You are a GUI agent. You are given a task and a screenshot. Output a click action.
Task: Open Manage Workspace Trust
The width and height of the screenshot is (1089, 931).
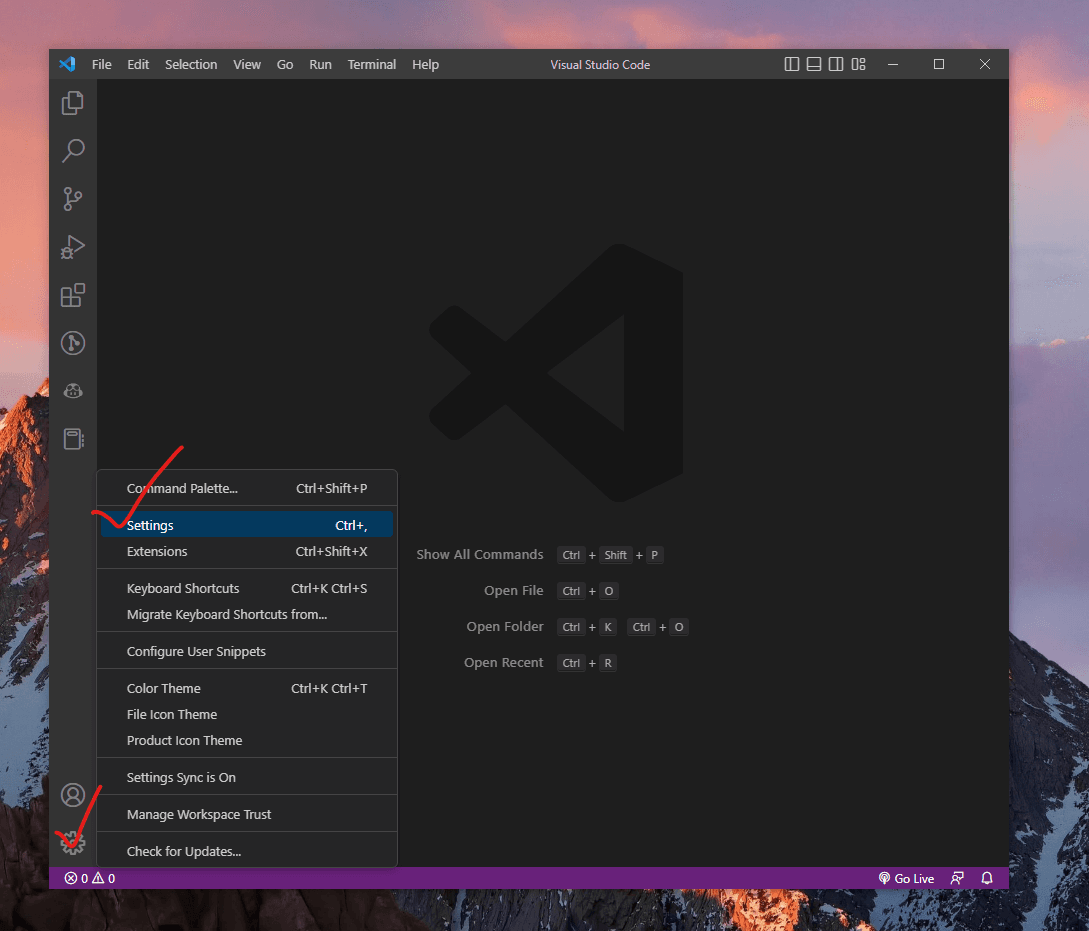point(247,815)
